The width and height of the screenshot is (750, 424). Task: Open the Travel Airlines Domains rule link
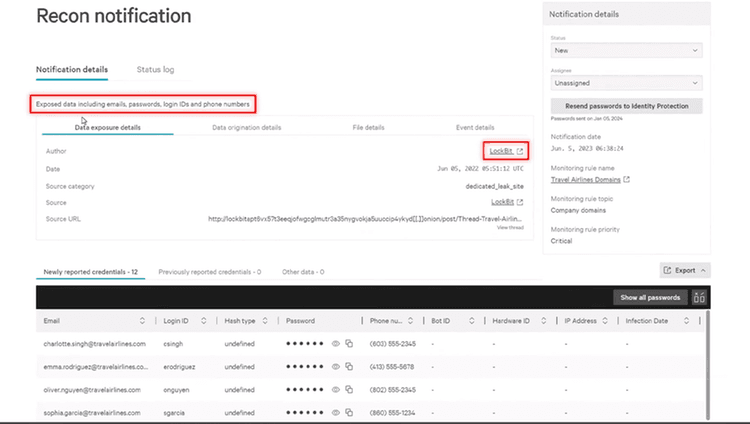pos(586,180)
